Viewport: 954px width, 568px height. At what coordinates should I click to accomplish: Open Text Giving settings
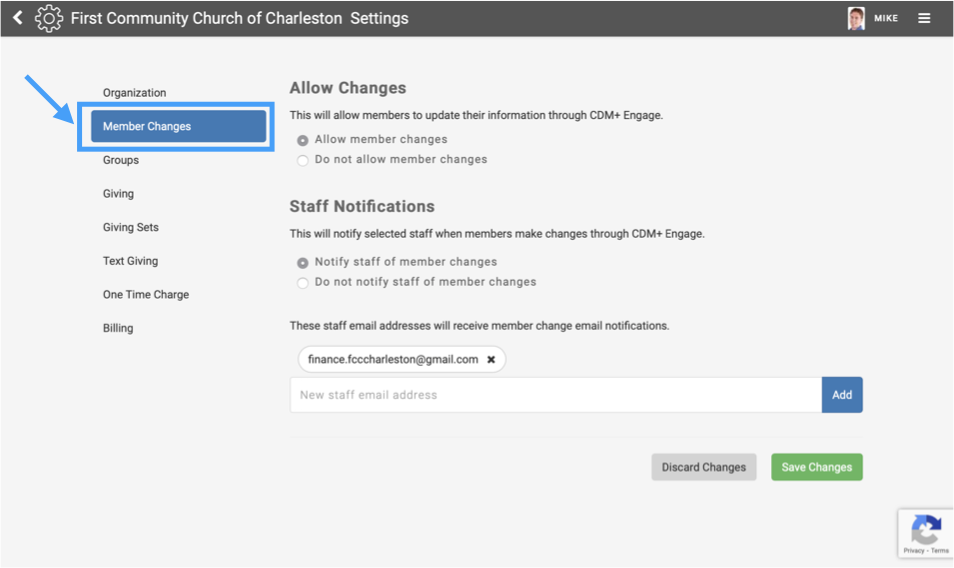coord(131,261)
